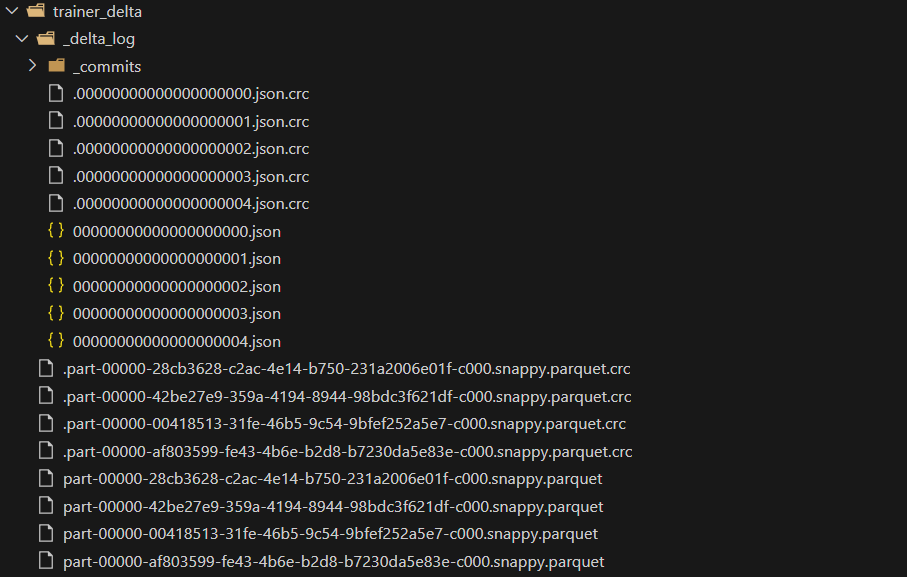Open 00000000000000000000.json log file
Viewport: 907px width, 577px height.
(x=177, y=231)
